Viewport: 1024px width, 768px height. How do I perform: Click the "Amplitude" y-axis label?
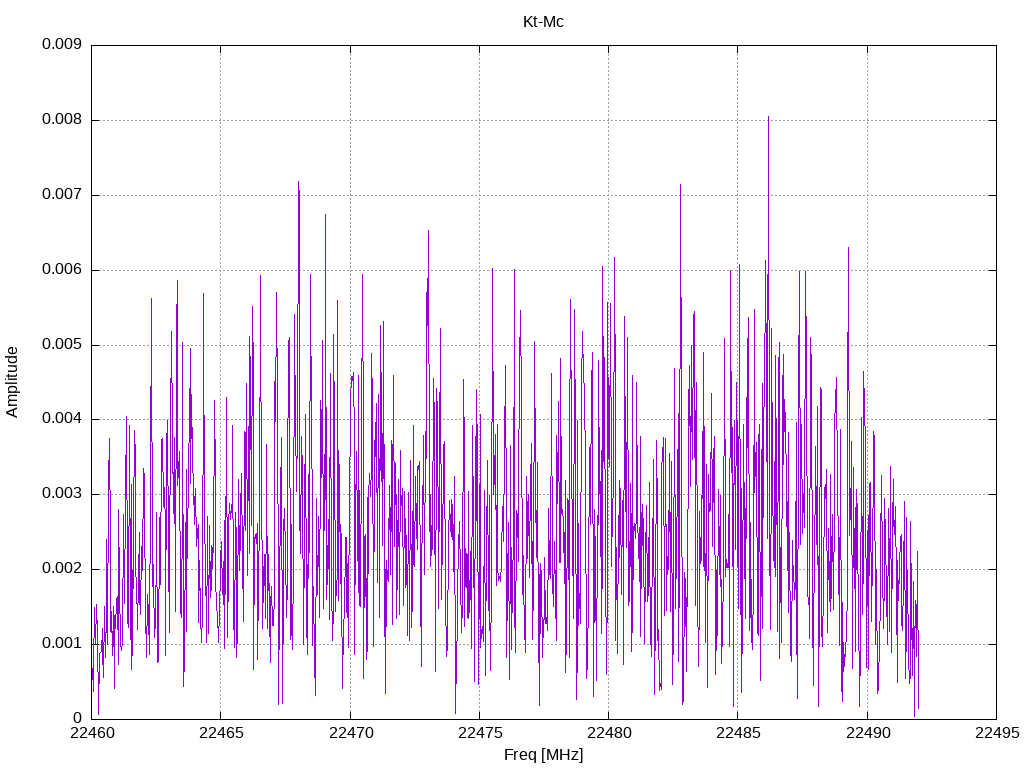coord(12,382)
